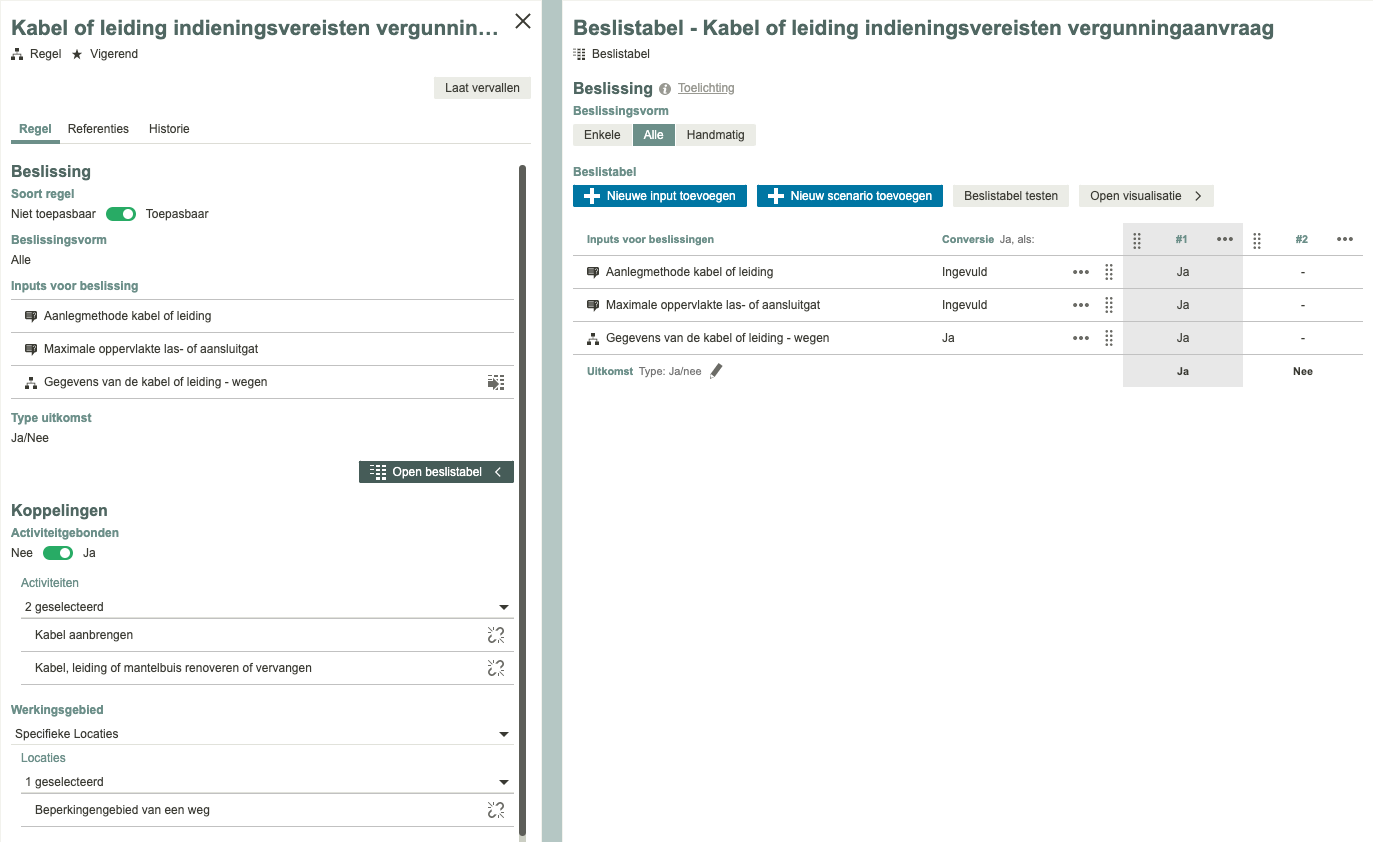Image resolution: width=1373 pixels, height=842 pixels.
Task: Switch to the Historie tab
Action: (x=169, y=129)
